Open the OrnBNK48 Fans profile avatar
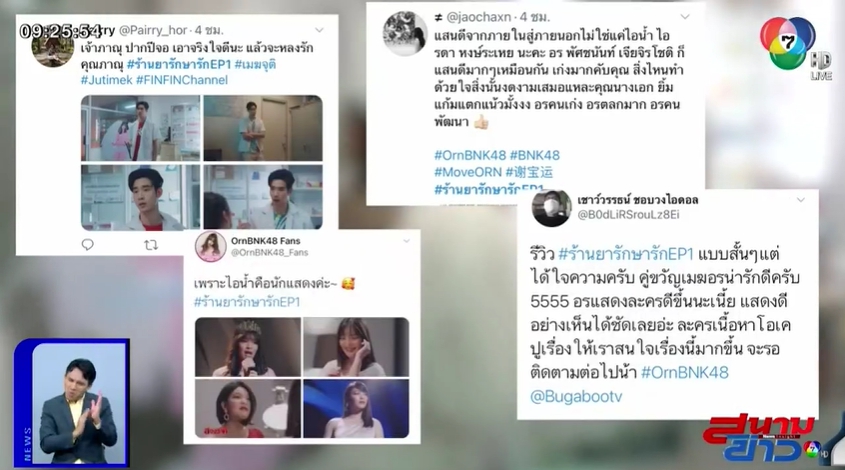Screen dimensions: 845x470 pos(210,247)
